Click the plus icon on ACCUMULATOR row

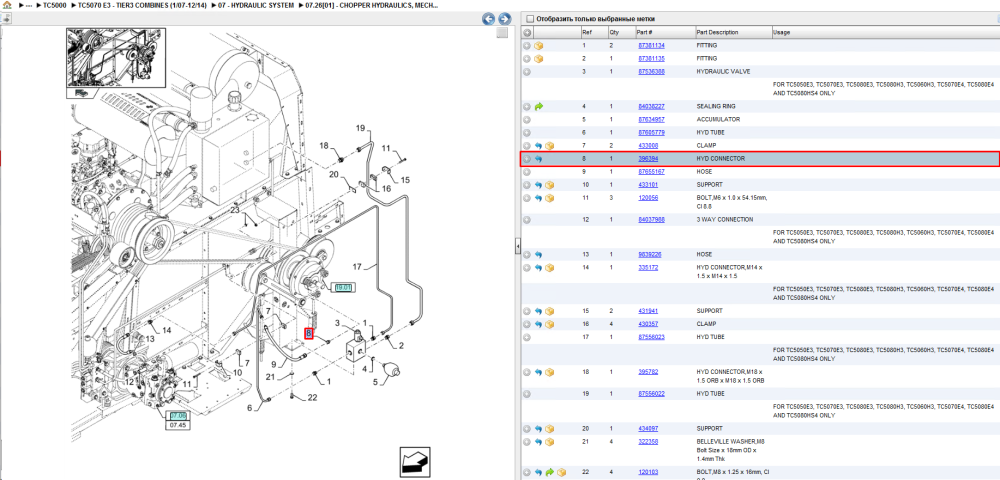[527, 119]
